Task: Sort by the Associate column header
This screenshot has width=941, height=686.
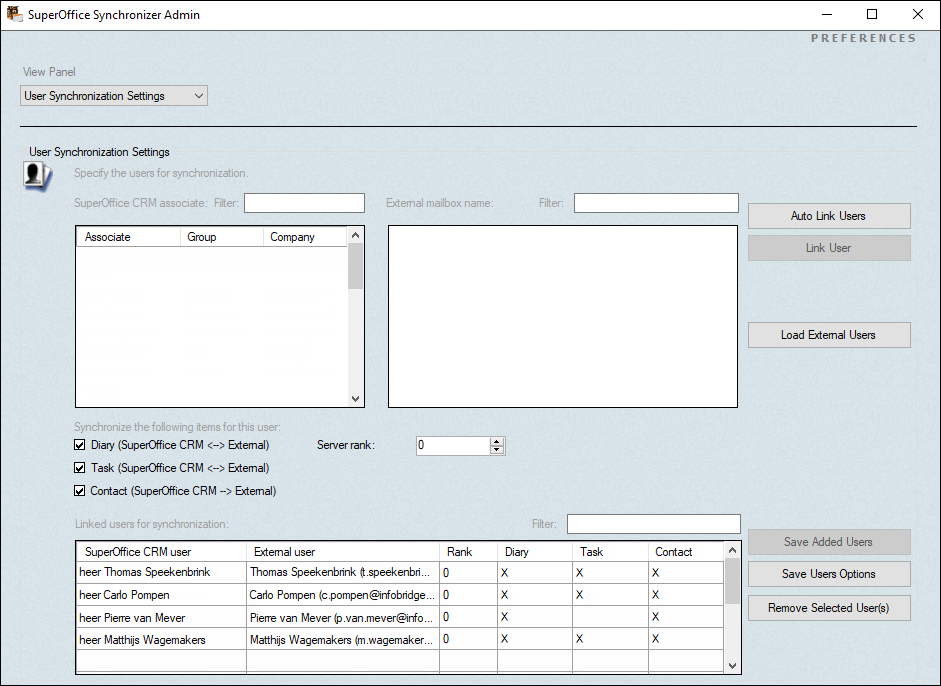Action: tap(128, 237)
